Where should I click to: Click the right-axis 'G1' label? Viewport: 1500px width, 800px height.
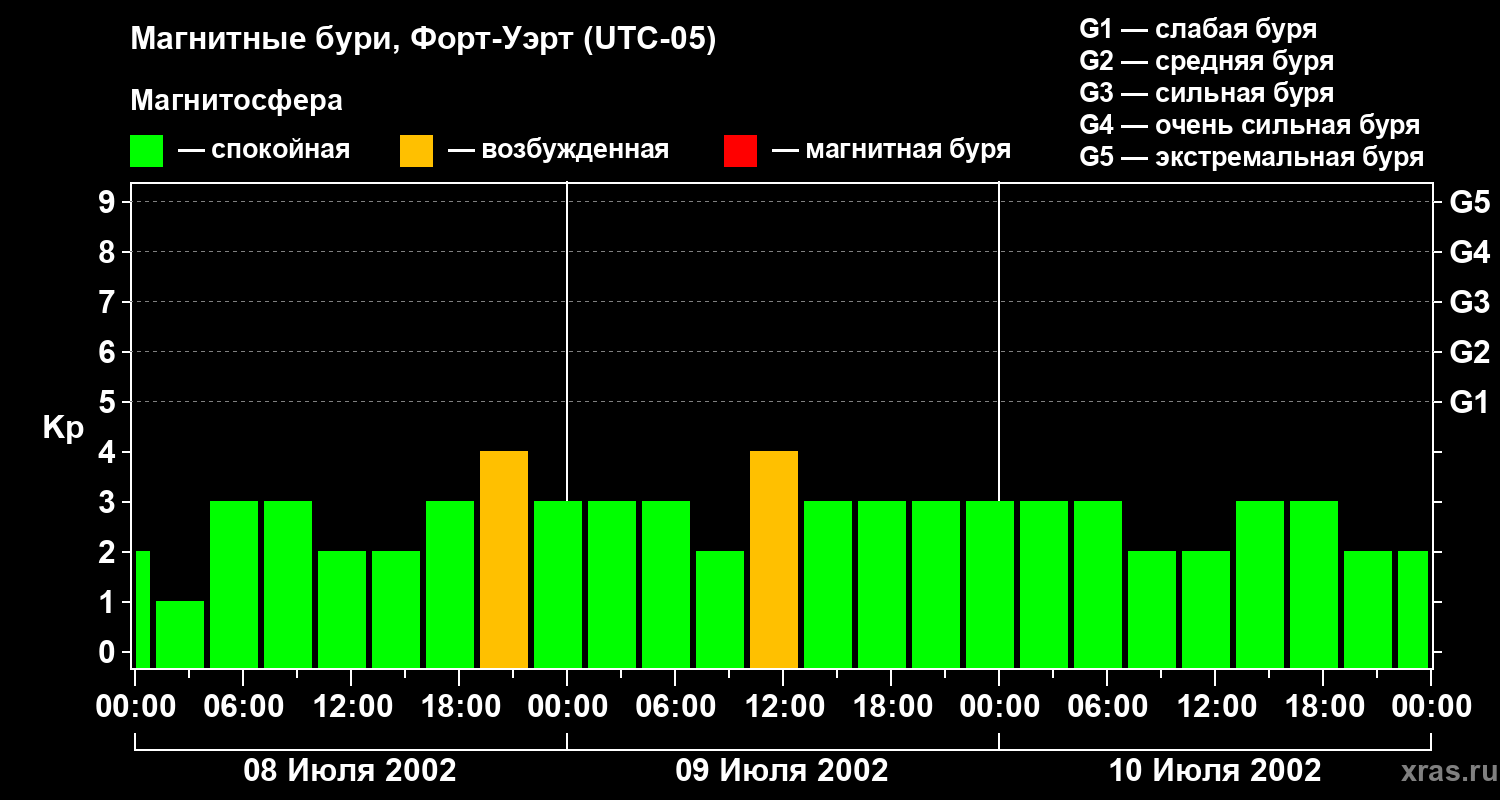pyautogui.click(x=1469, y=402)
